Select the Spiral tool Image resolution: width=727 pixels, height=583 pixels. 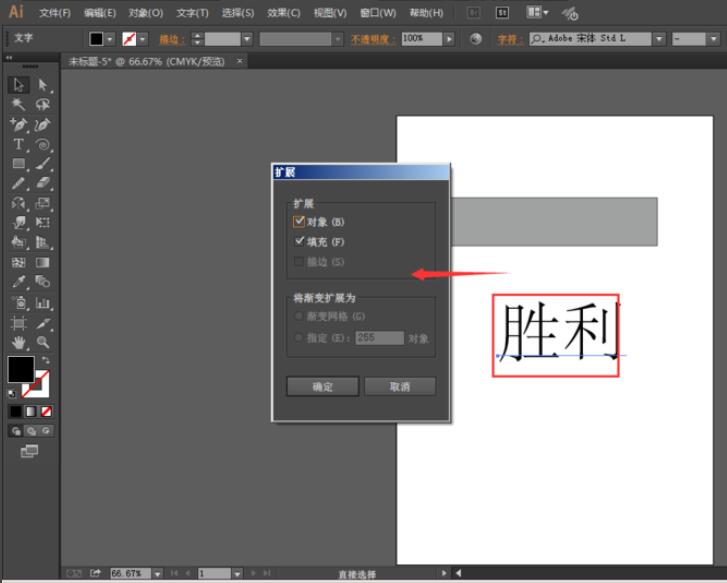[x=43, y=144]
